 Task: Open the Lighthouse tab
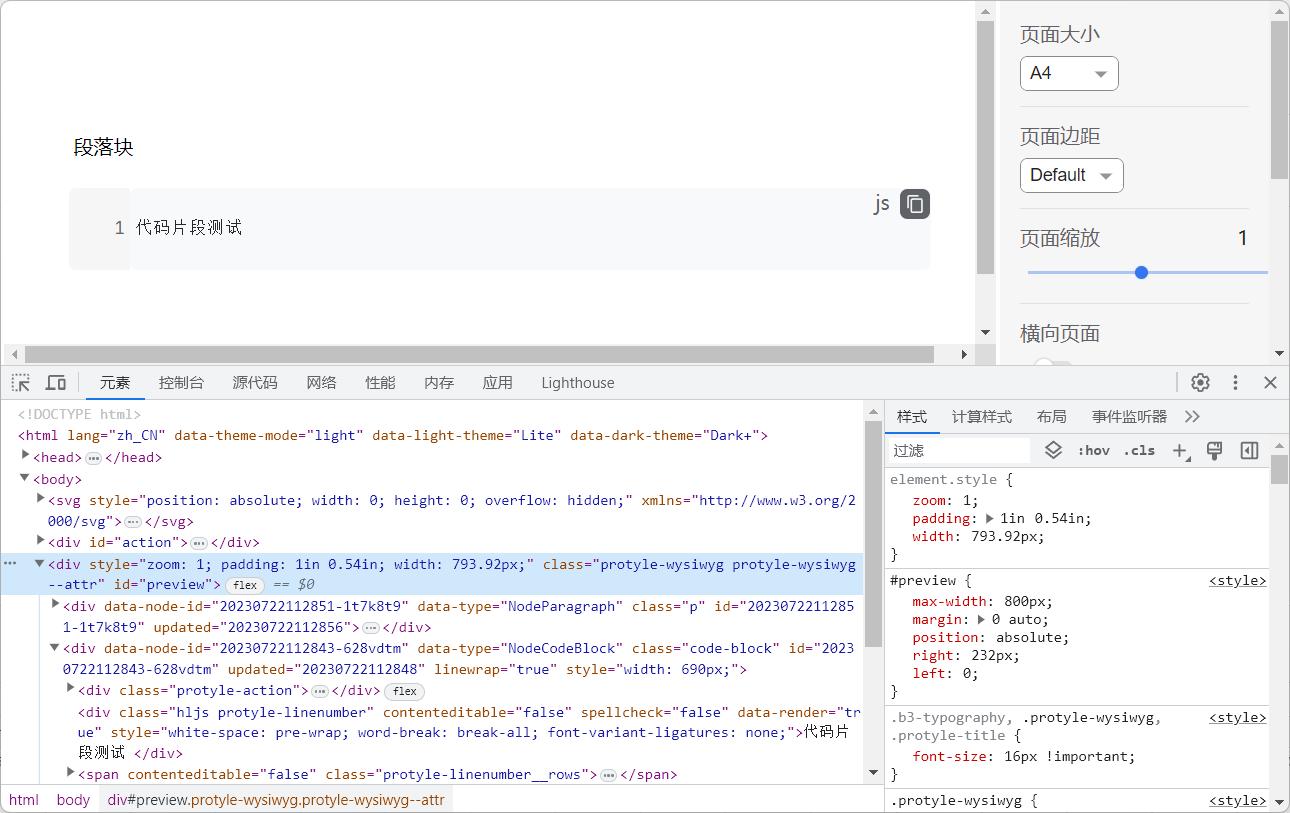[577, 383]
